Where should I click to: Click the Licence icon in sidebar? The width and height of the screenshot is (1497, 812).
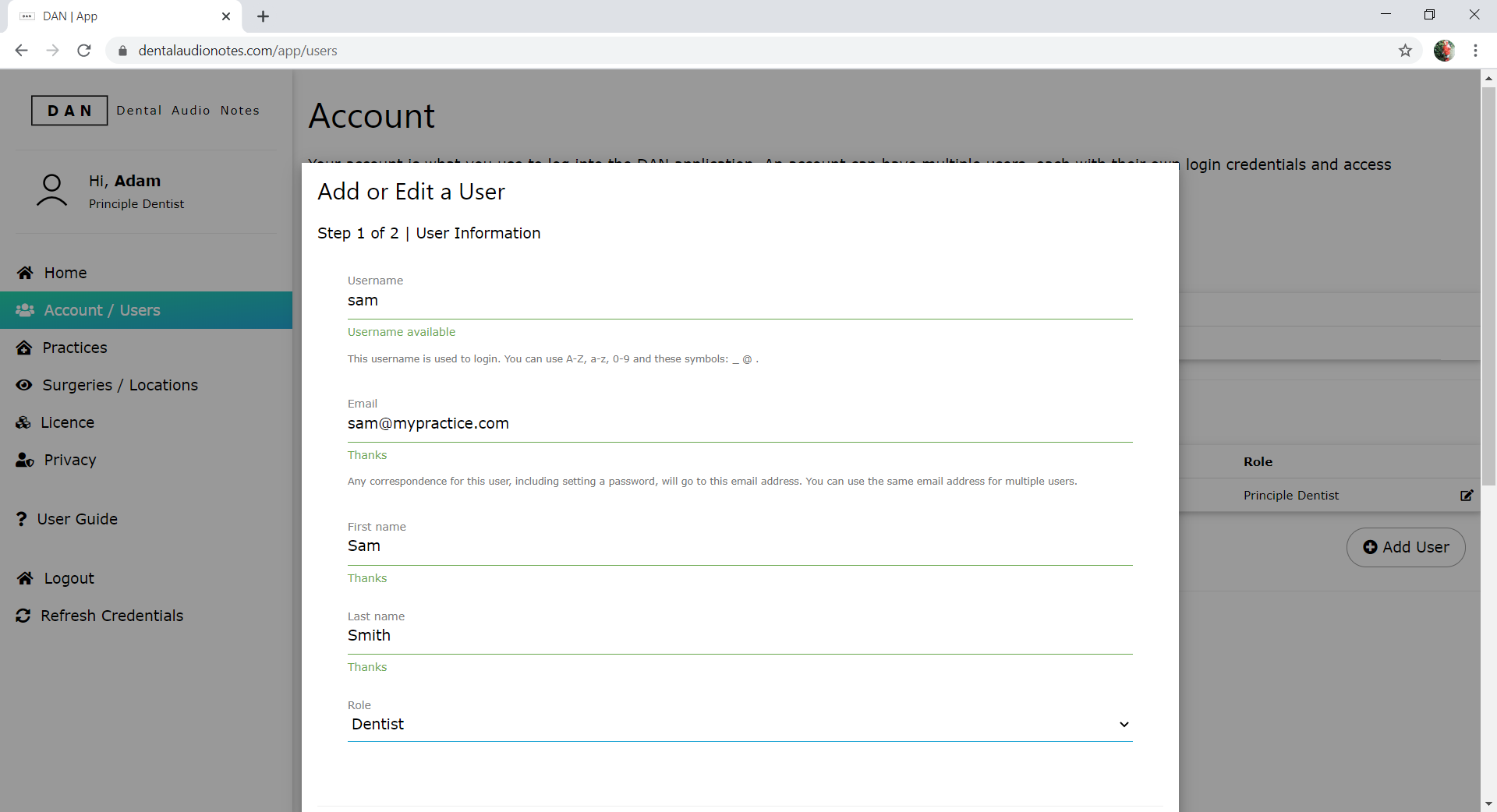pyautogui.click(x=23, y=422)
